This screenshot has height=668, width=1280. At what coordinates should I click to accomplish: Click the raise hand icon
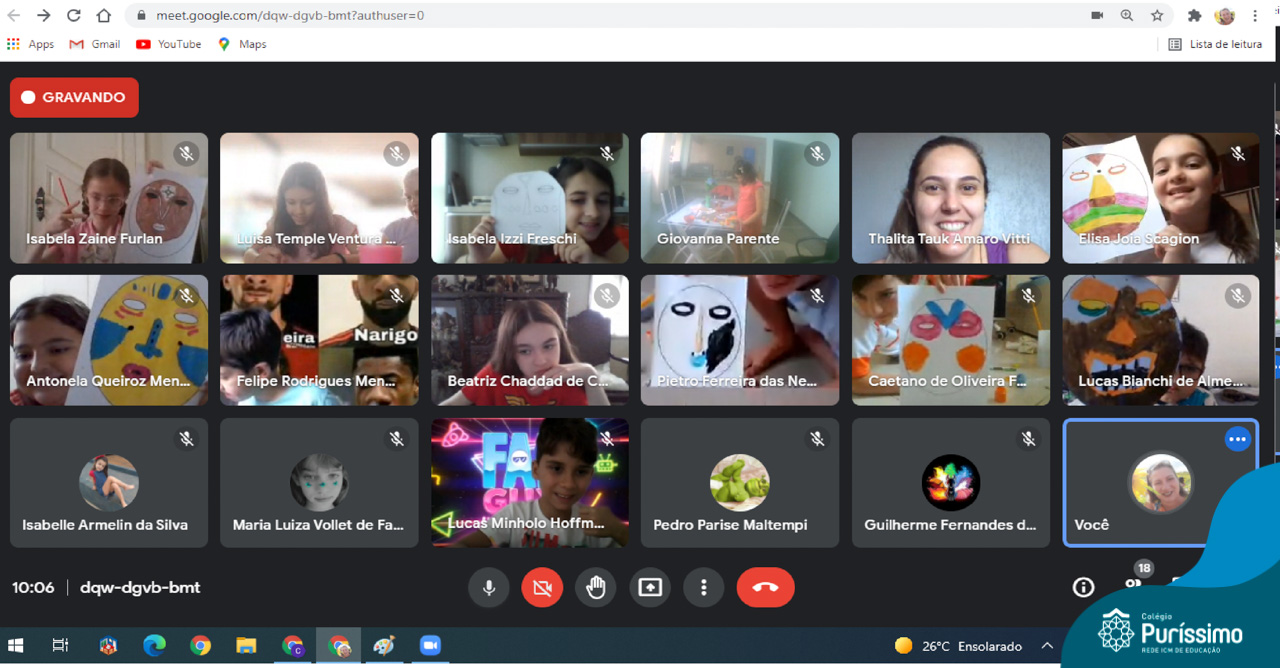(x=596, y=588)
